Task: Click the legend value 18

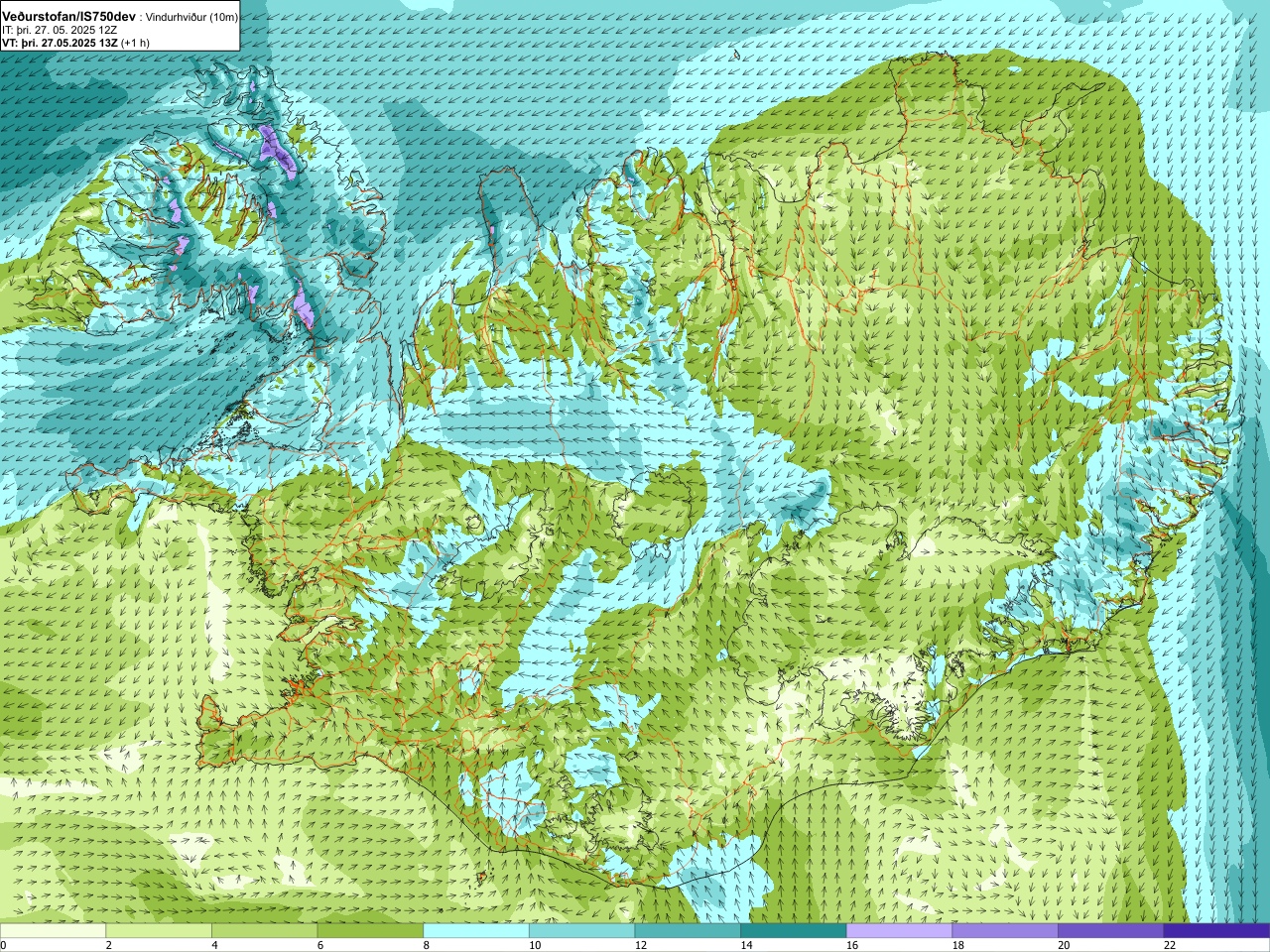Action: click(957, 946)
